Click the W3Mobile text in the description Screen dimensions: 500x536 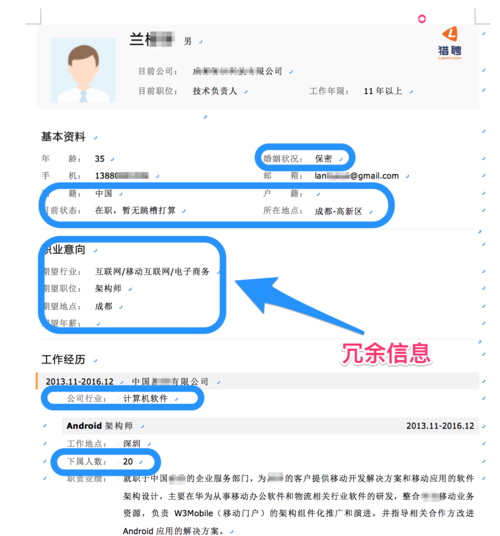pyautogui.click(x=193, y=513)
